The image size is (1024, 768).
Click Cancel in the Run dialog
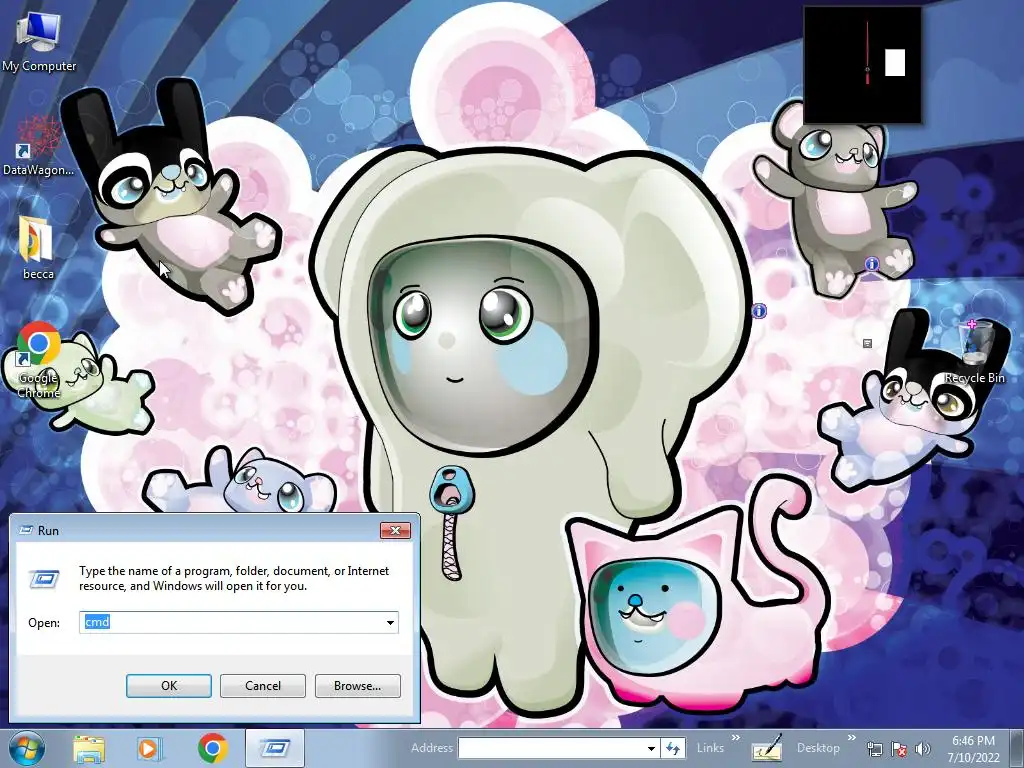pos(263,686)
